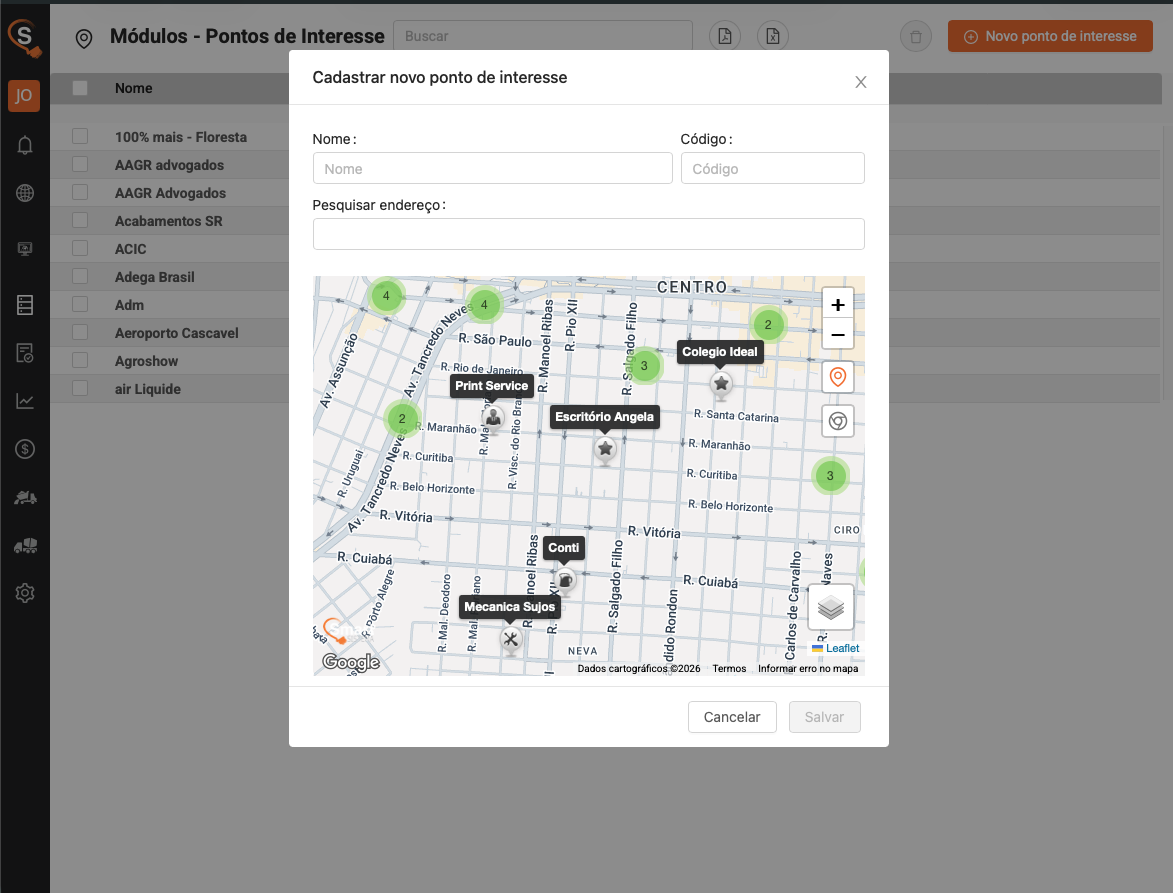This screenshot has height=893, width=1173.
Task: Click the circular area map tool
Action: click(x=838, y=421)
